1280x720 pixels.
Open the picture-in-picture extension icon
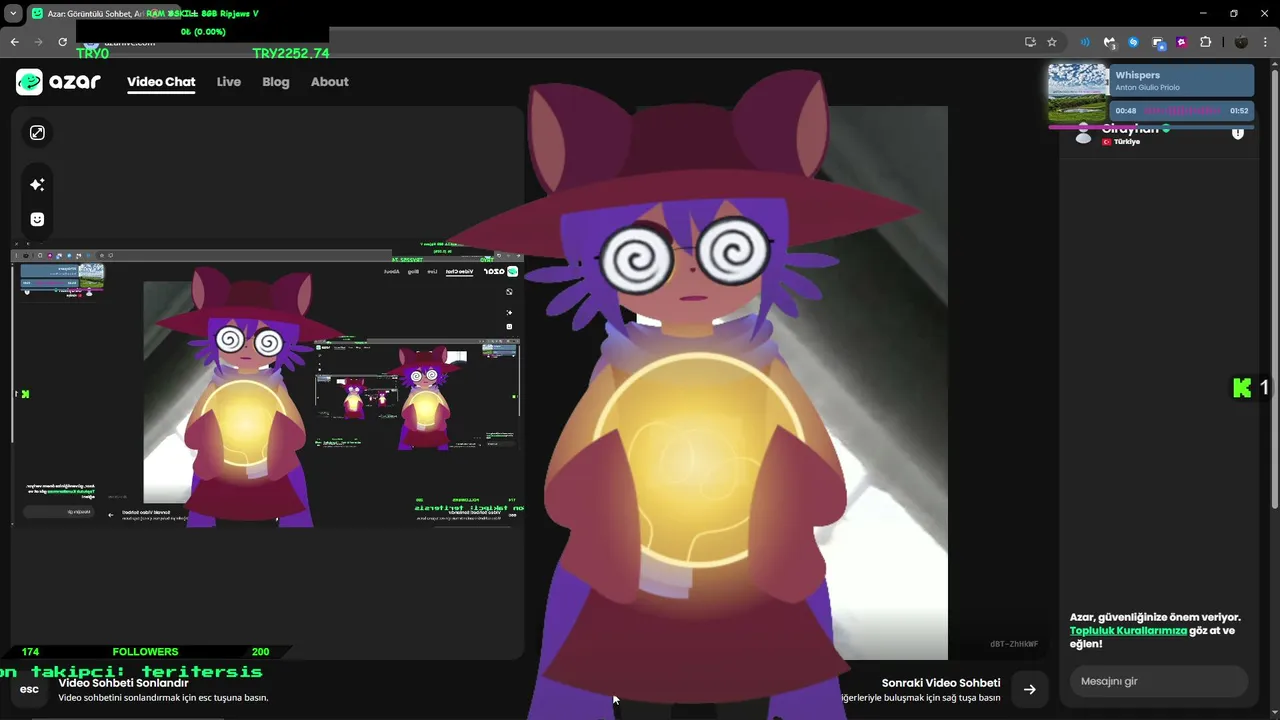click(x=1158, y=42)
